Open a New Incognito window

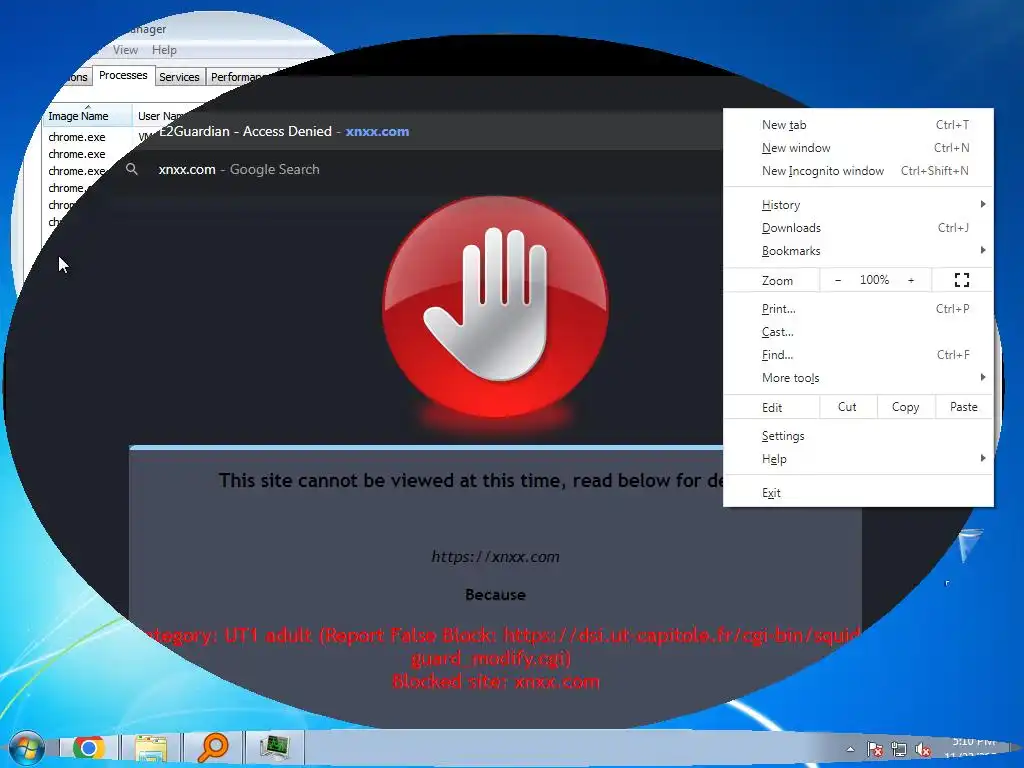(x=858, y=170)
